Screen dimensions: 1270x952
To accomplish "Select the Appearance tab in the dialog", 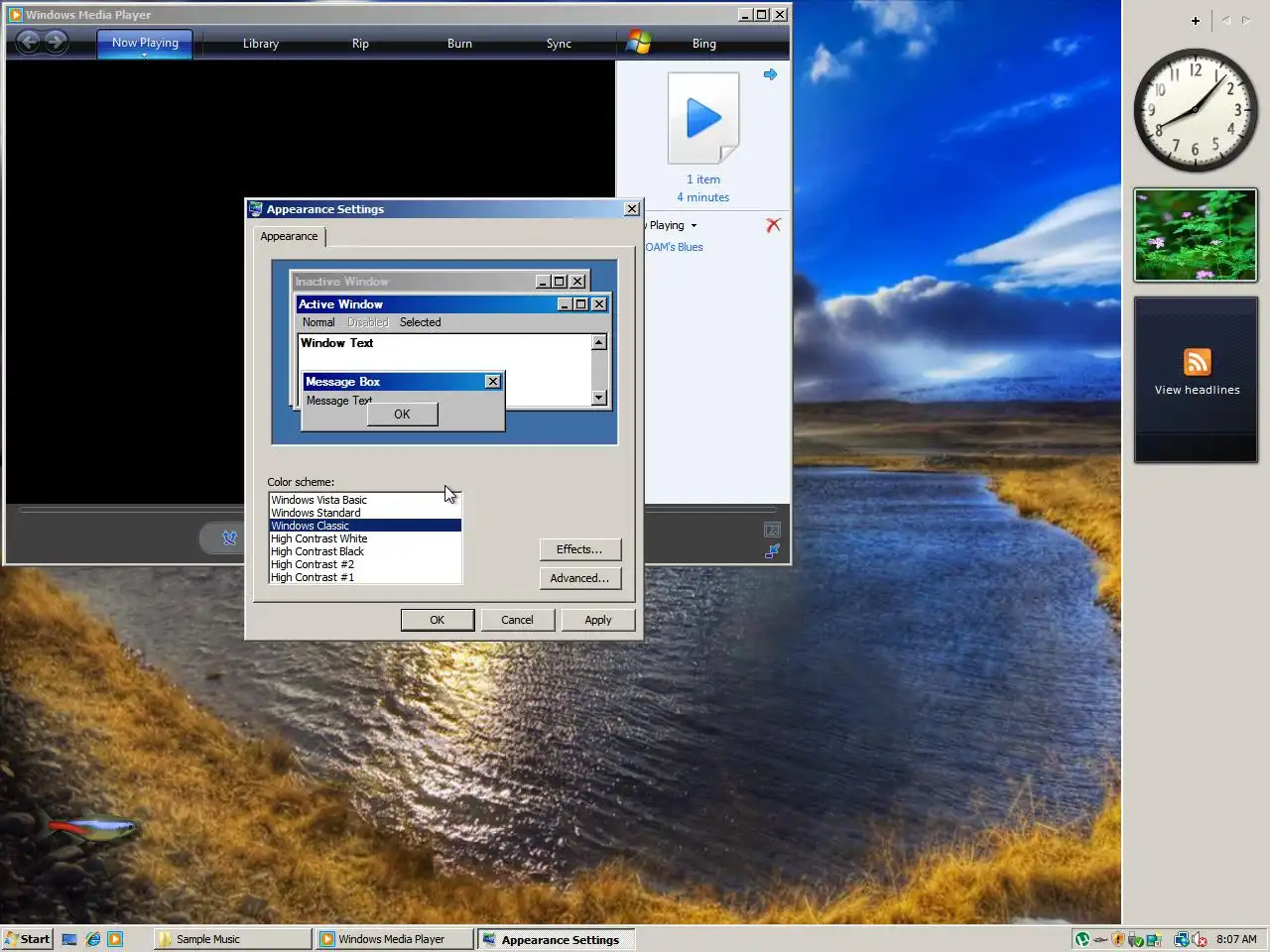I will [289, 236].
